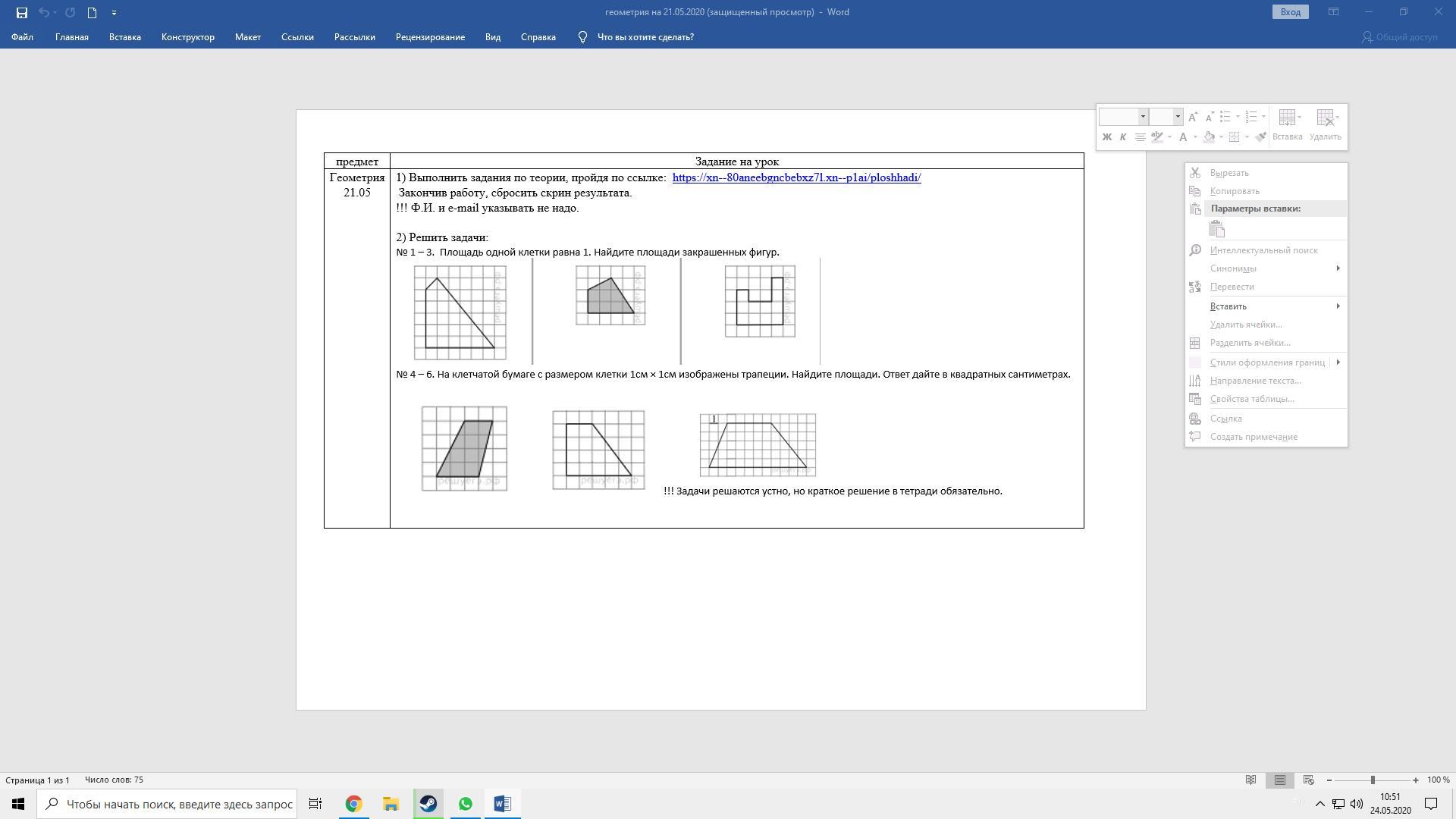This screenshot has width=1456, height=819.
Task: Click the bulleted list icon in mini toolbar
Action: 1225,117
